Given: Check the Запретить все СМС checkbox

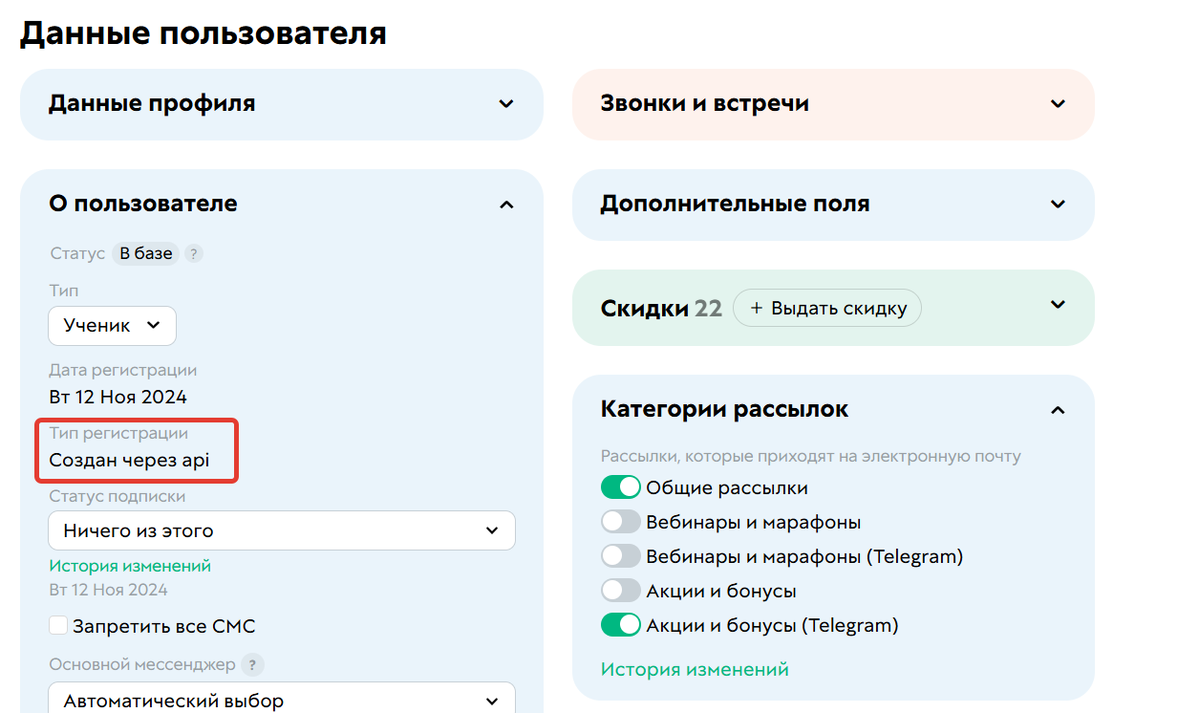Looking at the screenshot, I should coord(58,625).
